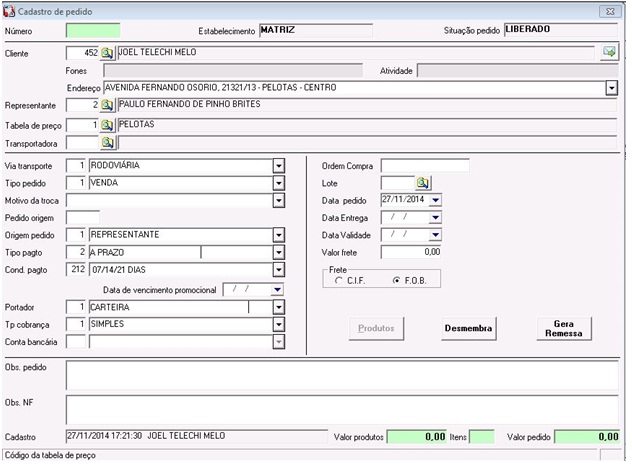Click the Desmembra button
The height and width of the screenshot is (466, 632).
468,328
